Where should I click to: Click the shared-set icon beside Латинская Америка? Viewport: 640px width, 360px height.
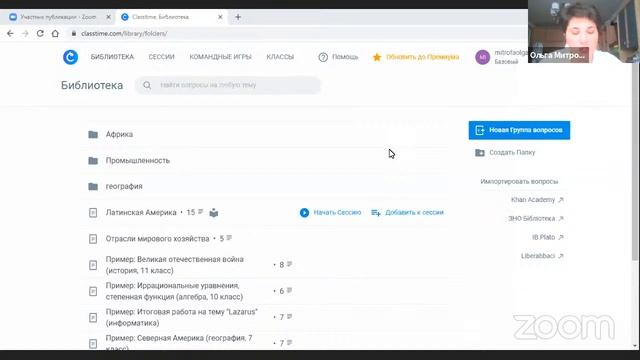[x=214, y=213]
